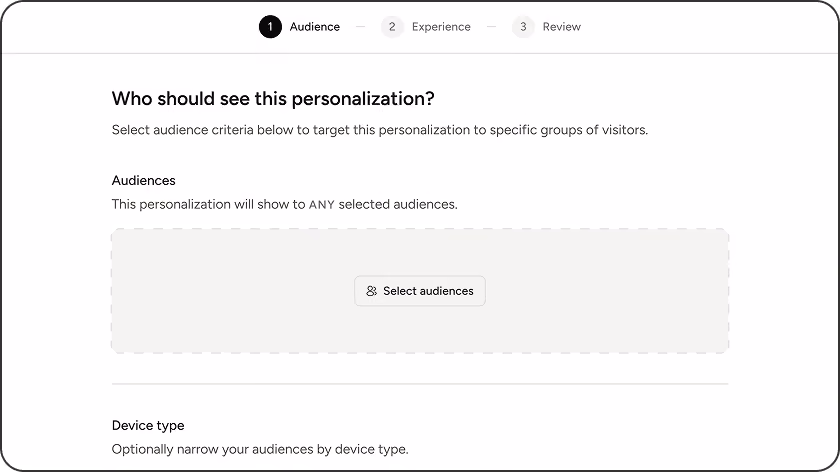Select the Audiences section heading

click(144, 181)
